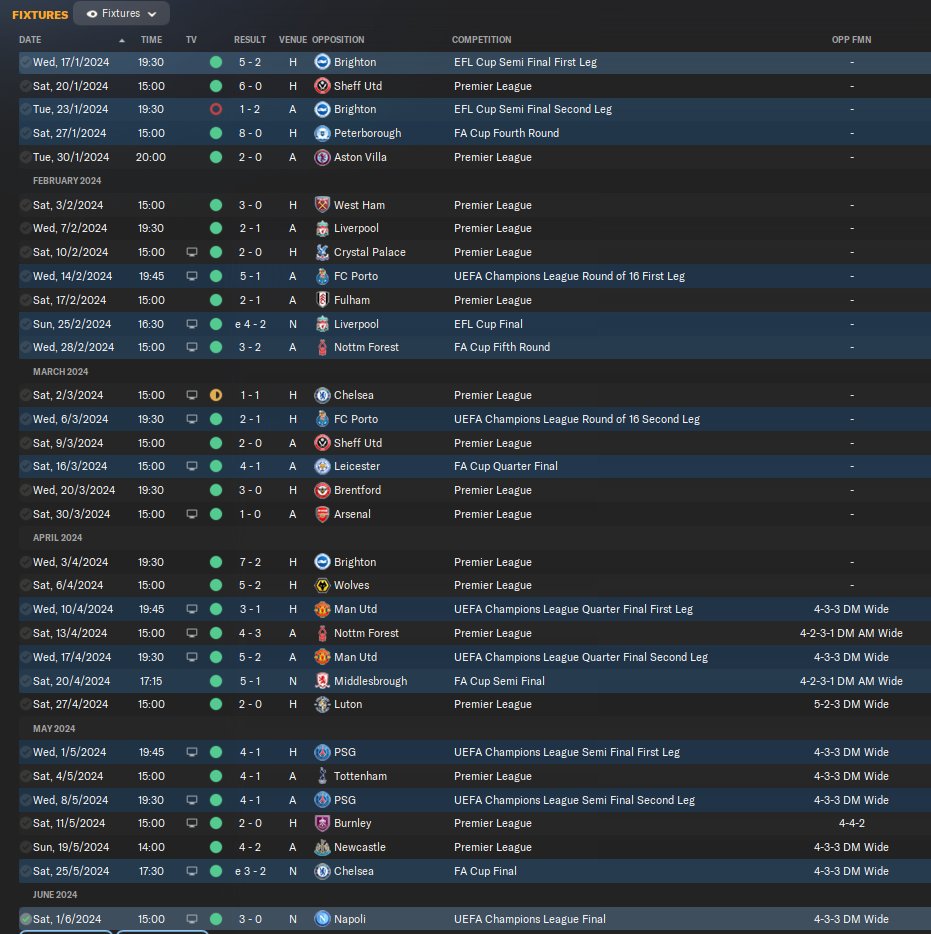Open the Fixtures view dropdown

pos(122,14)
